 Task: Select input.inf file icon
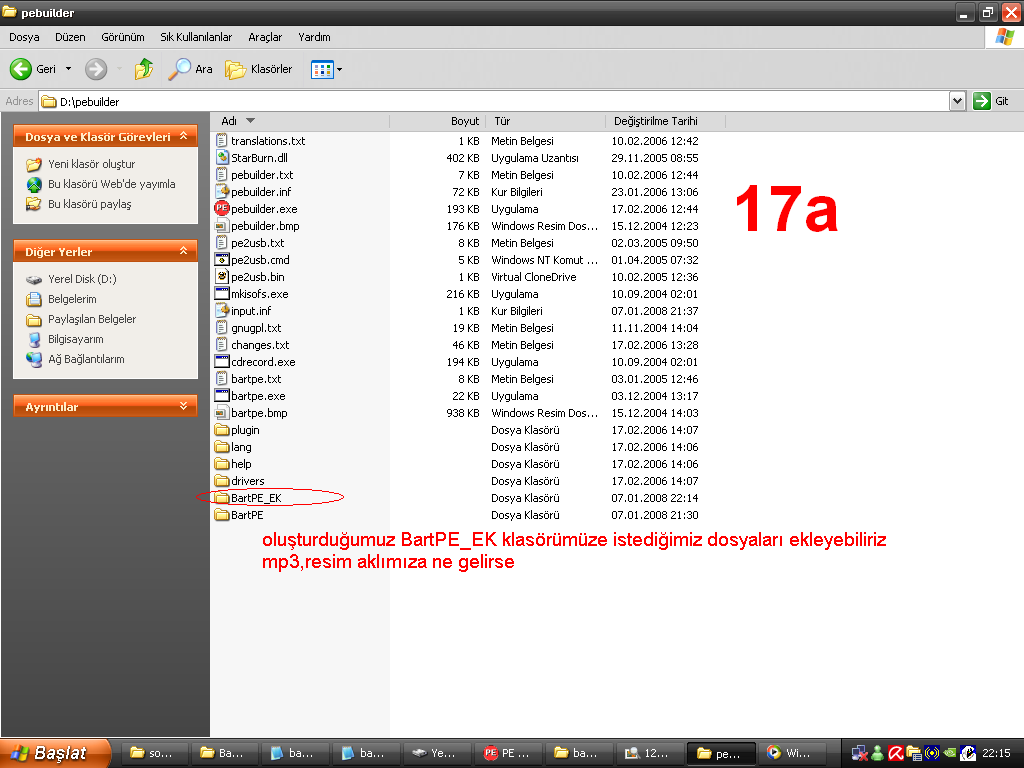pos(222,311)
